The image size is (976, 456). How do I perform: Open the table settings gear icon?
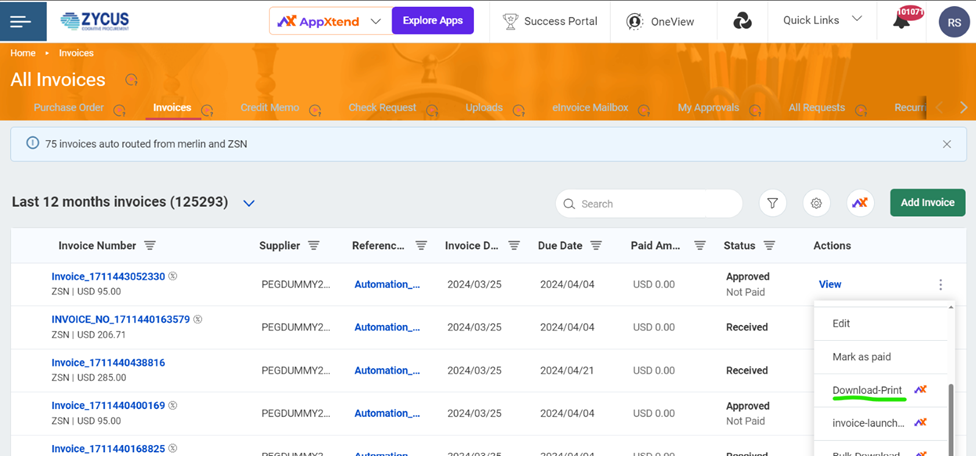[x=817, y=203]
